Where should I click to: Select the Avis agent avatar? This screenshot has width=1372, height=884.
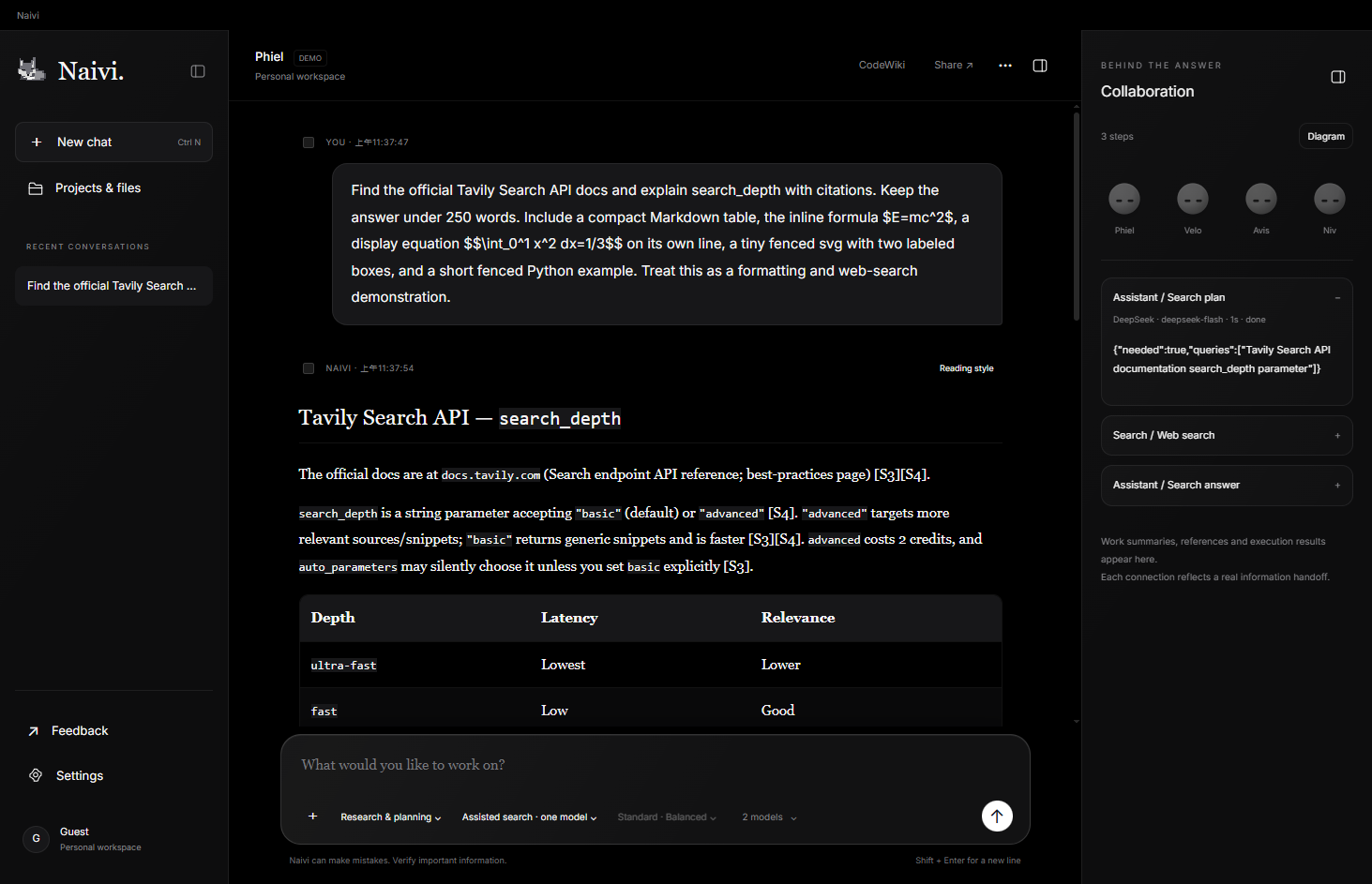point(1261,199)
